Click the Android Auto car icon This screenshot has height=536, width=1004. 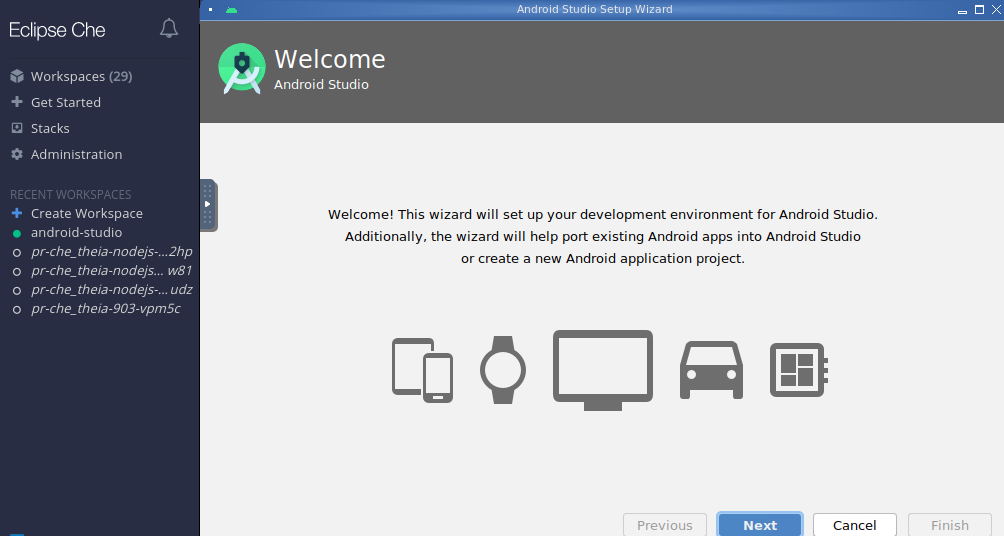tap(711, 370)
